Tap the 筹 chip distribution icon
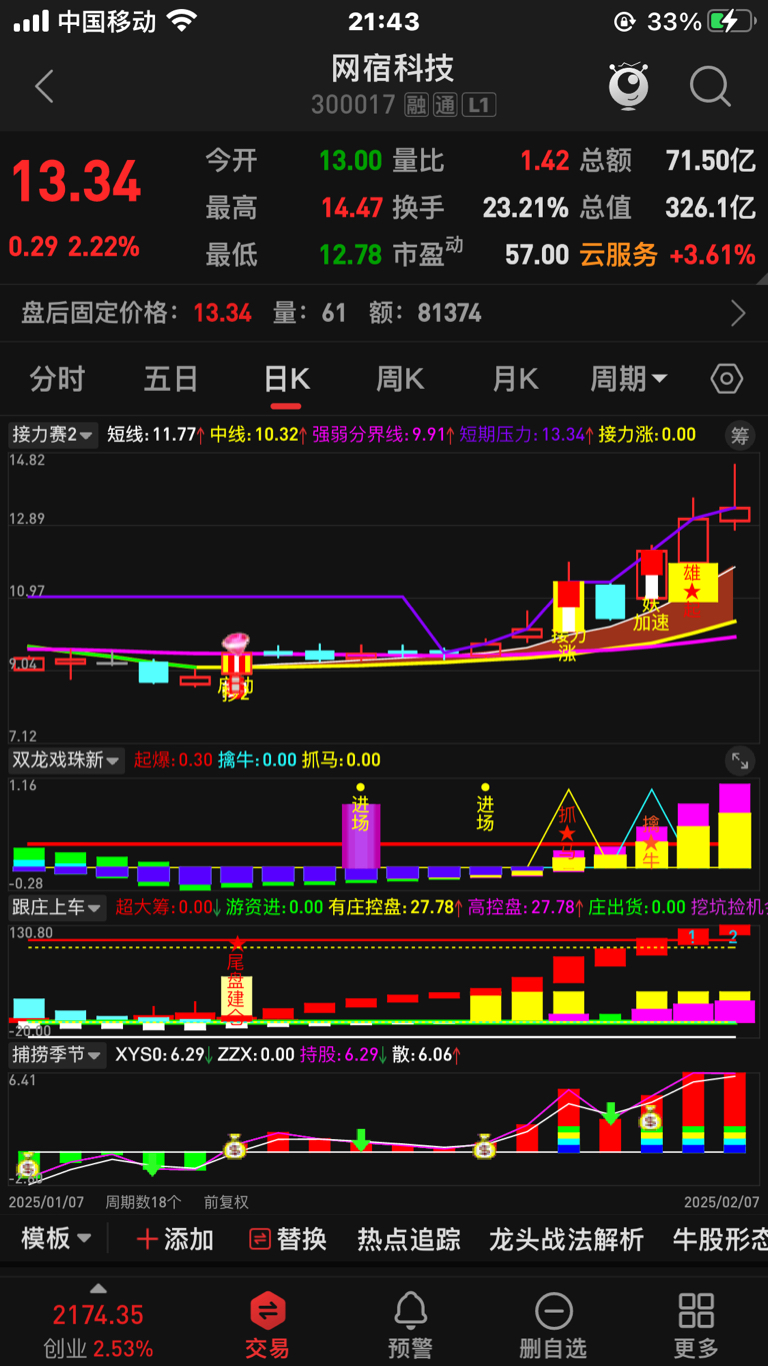 (740, 435)
